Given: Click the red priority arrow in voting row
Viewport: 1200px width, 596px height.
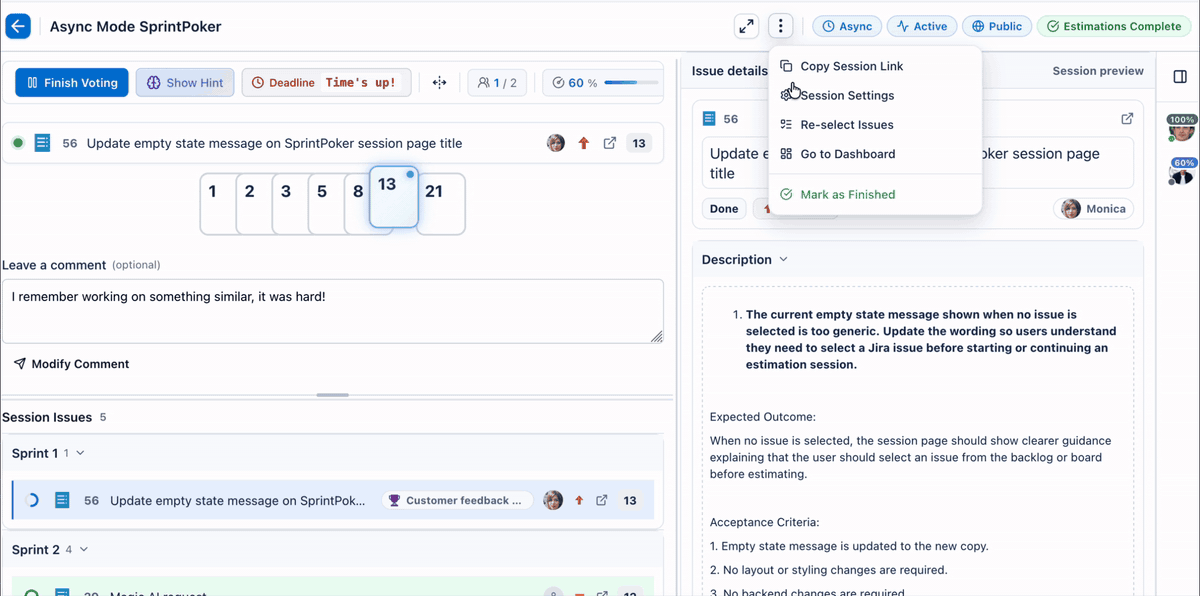Looking at the screenshot, I should pyautogui.click(x=584, y=143).
